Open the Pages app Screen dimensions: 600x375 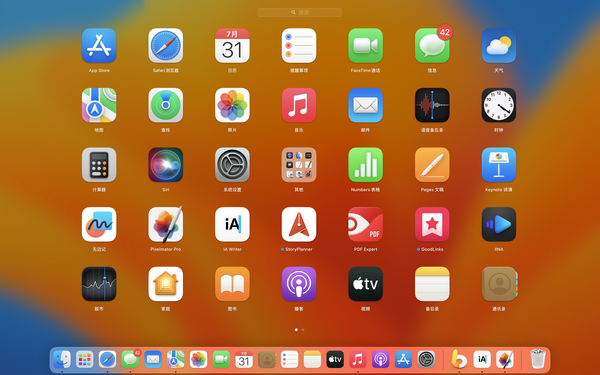pyautogui.click(x=432, y=165)
